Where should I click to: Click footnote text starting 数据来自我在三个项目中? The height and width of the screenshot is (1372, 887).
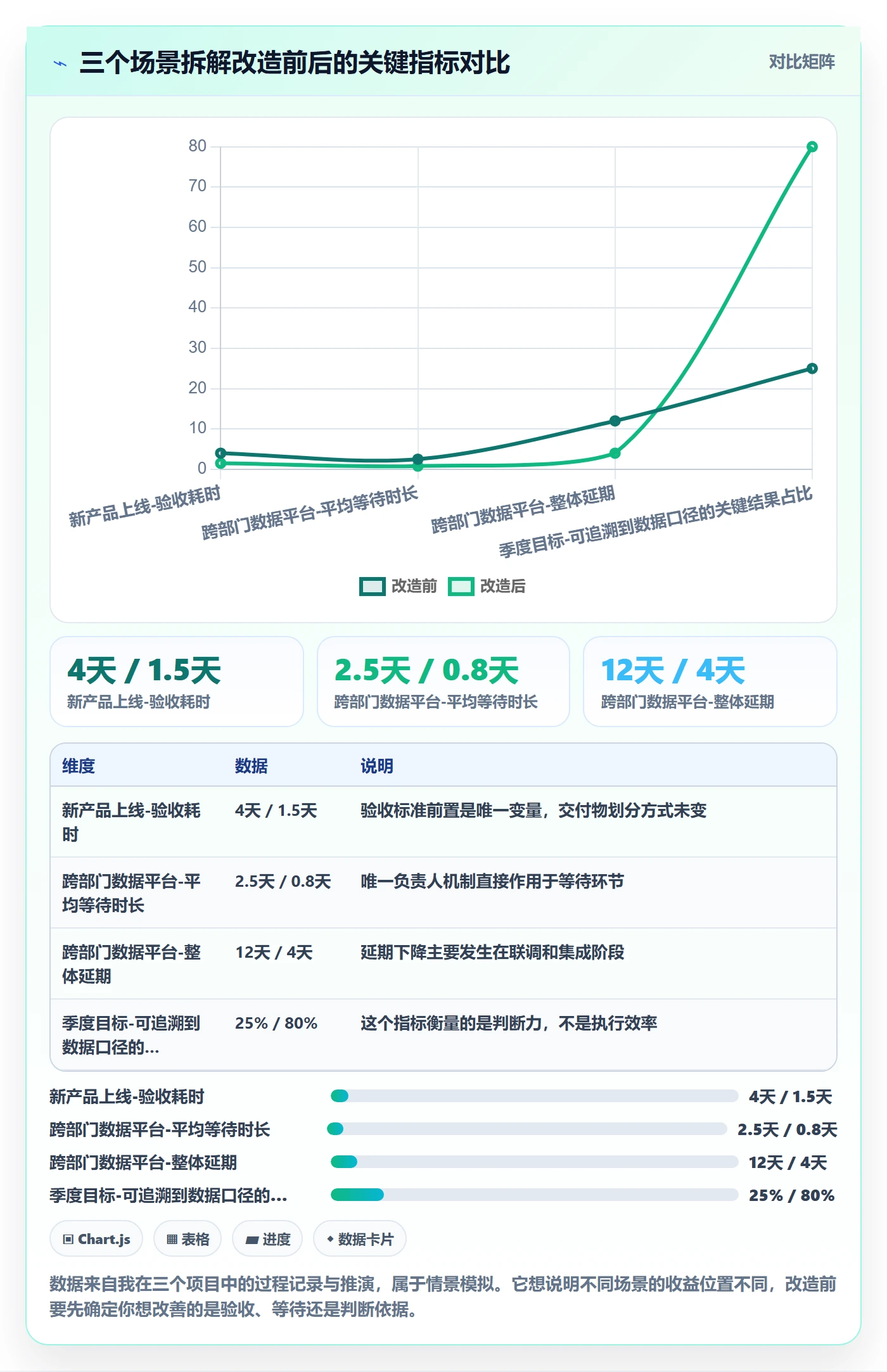[x=443, y=1297]
